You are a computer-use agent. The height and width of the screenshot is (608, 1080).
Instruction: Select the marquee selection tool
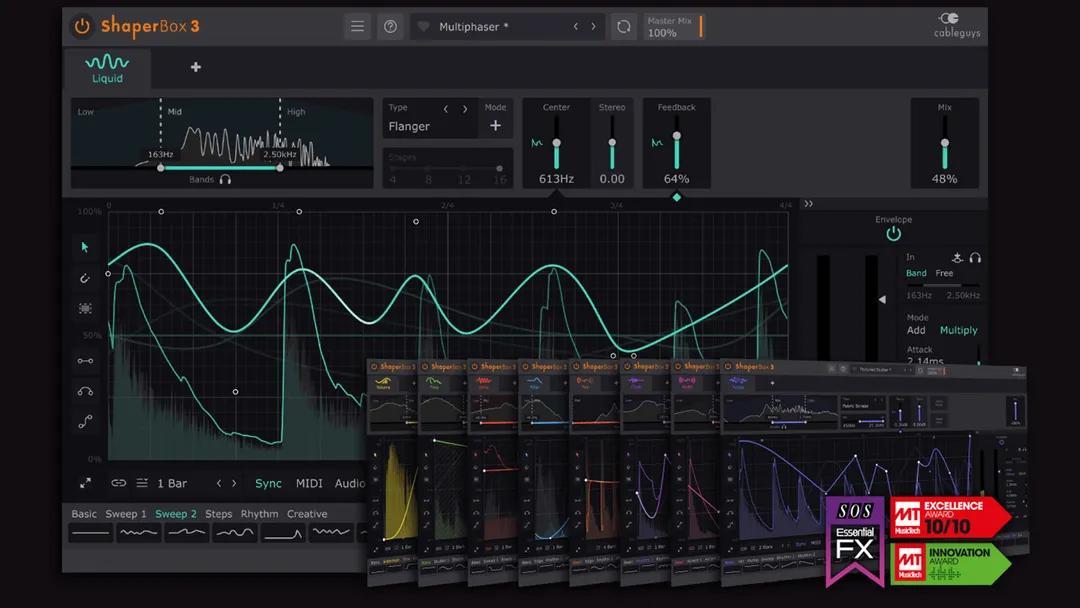(x=85, y=308)
